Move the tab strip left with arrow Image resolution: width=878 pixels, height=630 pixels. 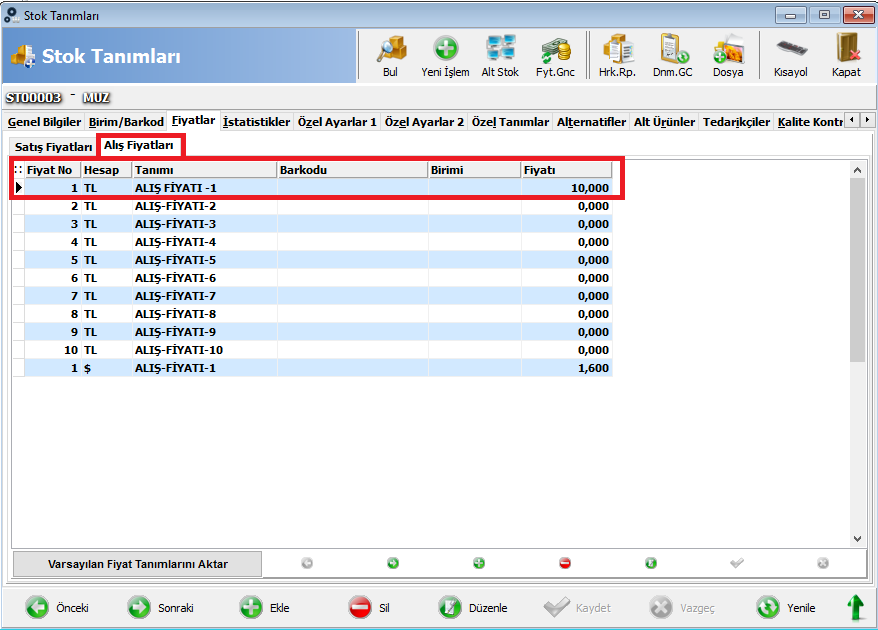(x=852, y=120)
